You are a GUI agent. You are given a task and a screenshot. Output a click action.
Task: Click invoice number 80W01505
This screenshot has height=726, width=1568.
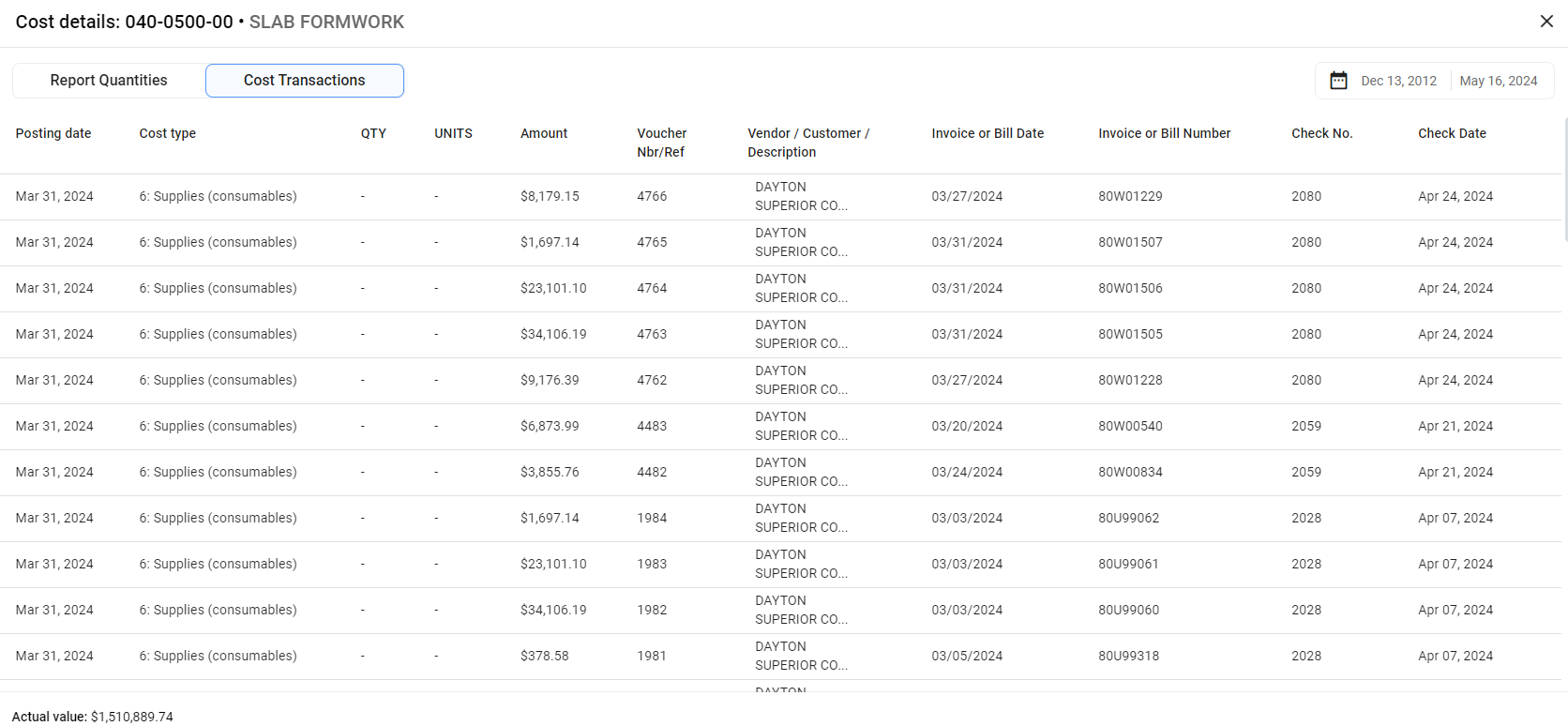coord(1130,334)
